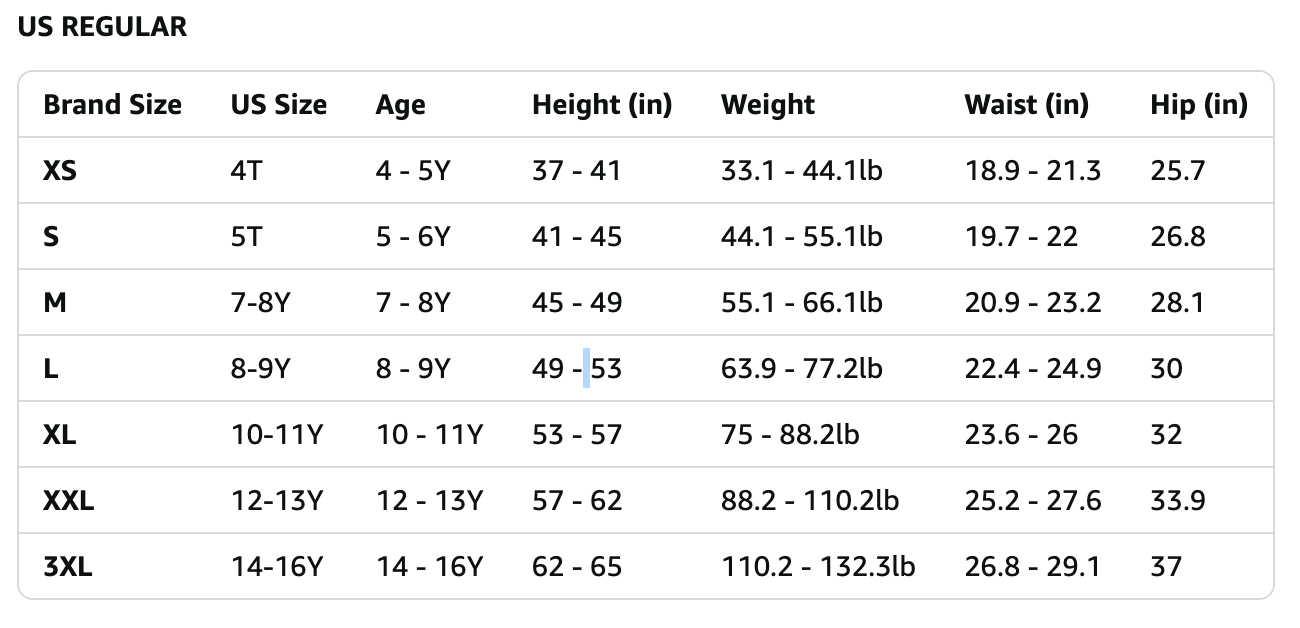Click the US REGULAR heading
This screenshot has height=628, width=1300.
102,27
